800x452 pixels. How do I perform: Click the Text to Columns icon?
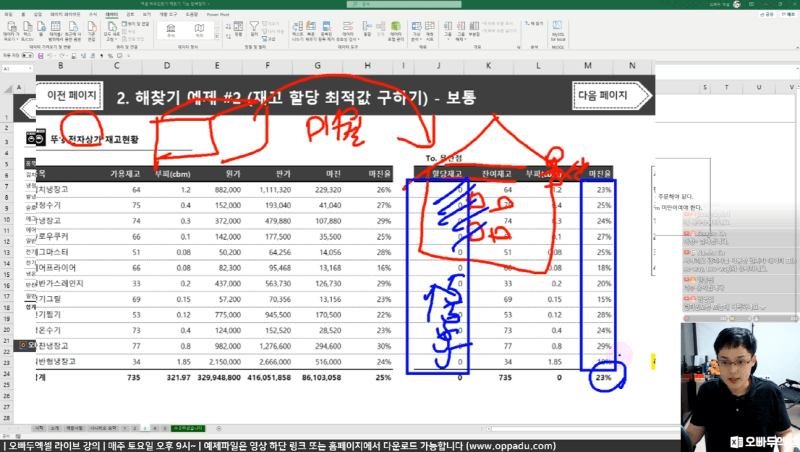pyautogui.click(x=297, y=31)
